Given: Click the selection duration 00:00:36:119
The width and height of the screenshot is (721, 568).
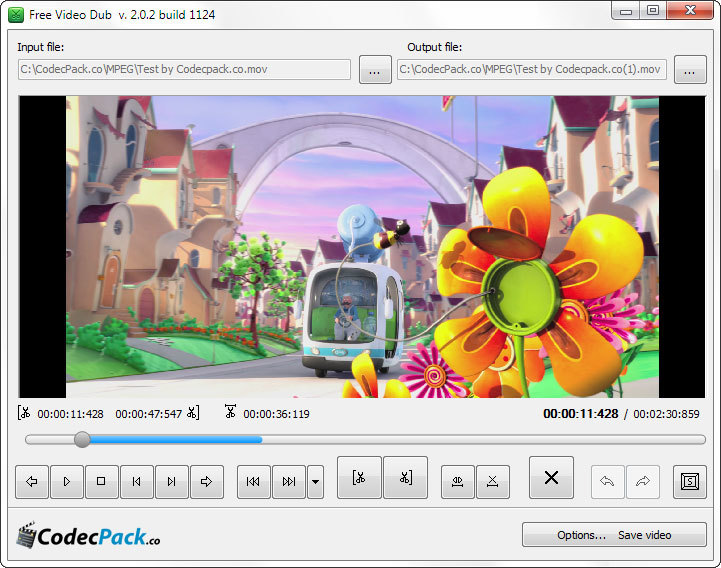Looking at the screenshot, I should pyautogui.click(x=276, y=414).
